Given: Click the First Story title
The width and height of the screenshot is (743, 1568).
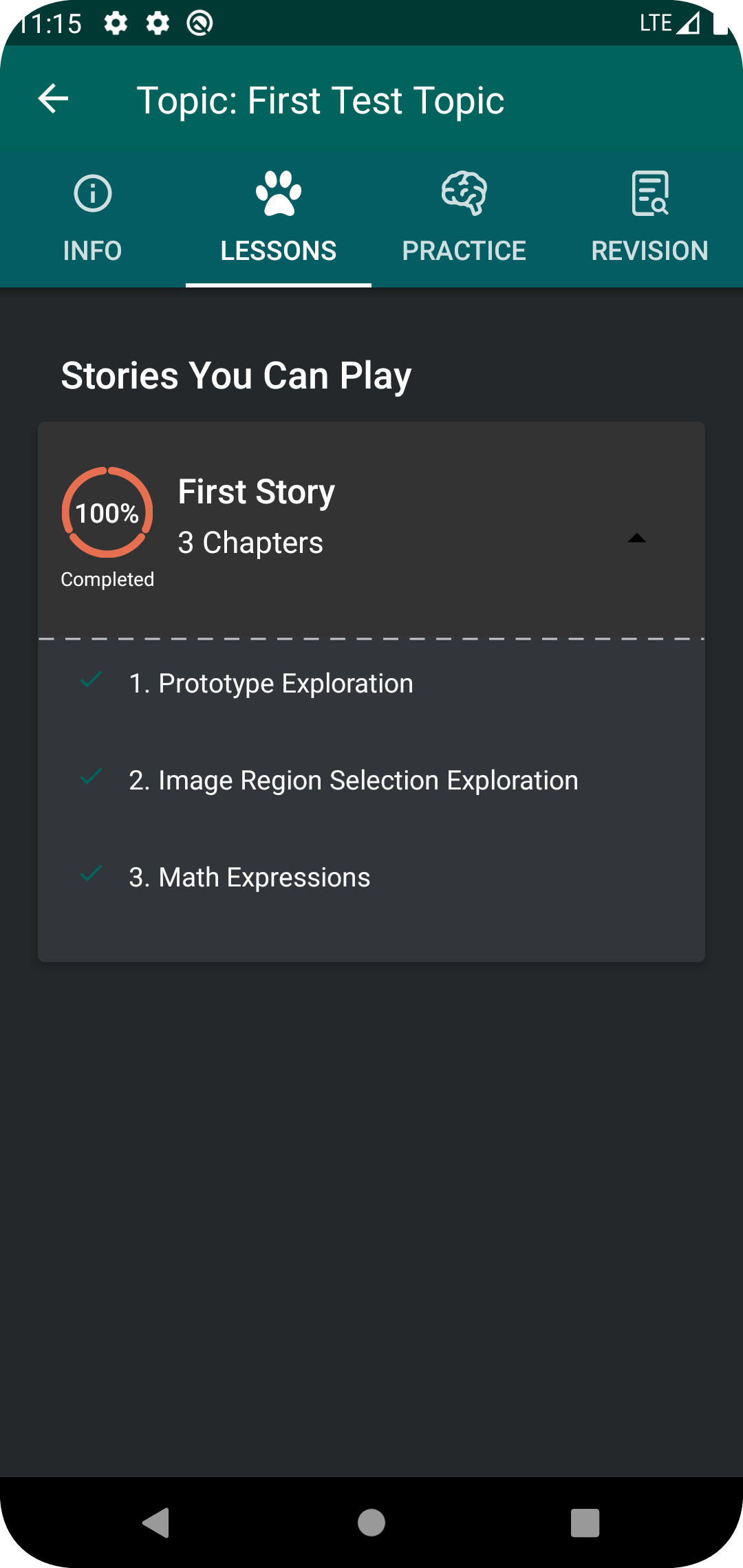Looking at the screenshot, I should point(257,492).
